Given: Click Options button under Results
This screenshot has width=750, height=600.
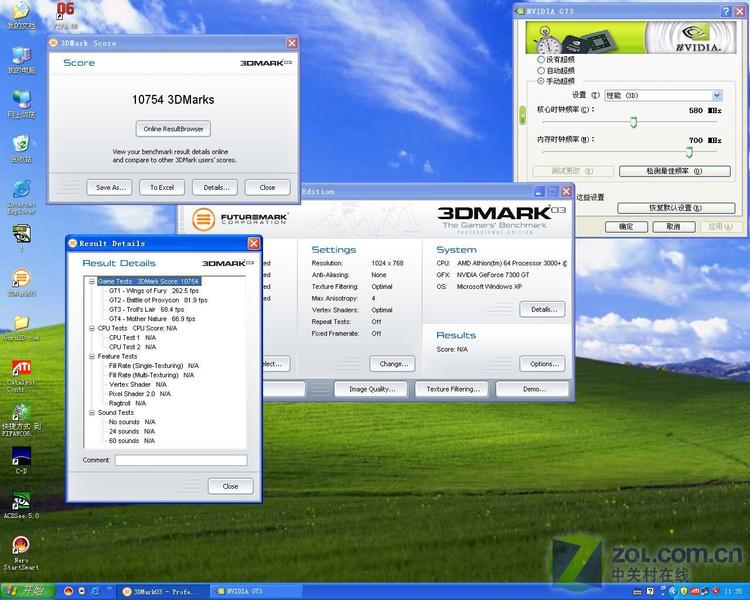Looking at the screenshot, I should click(542, 364).
